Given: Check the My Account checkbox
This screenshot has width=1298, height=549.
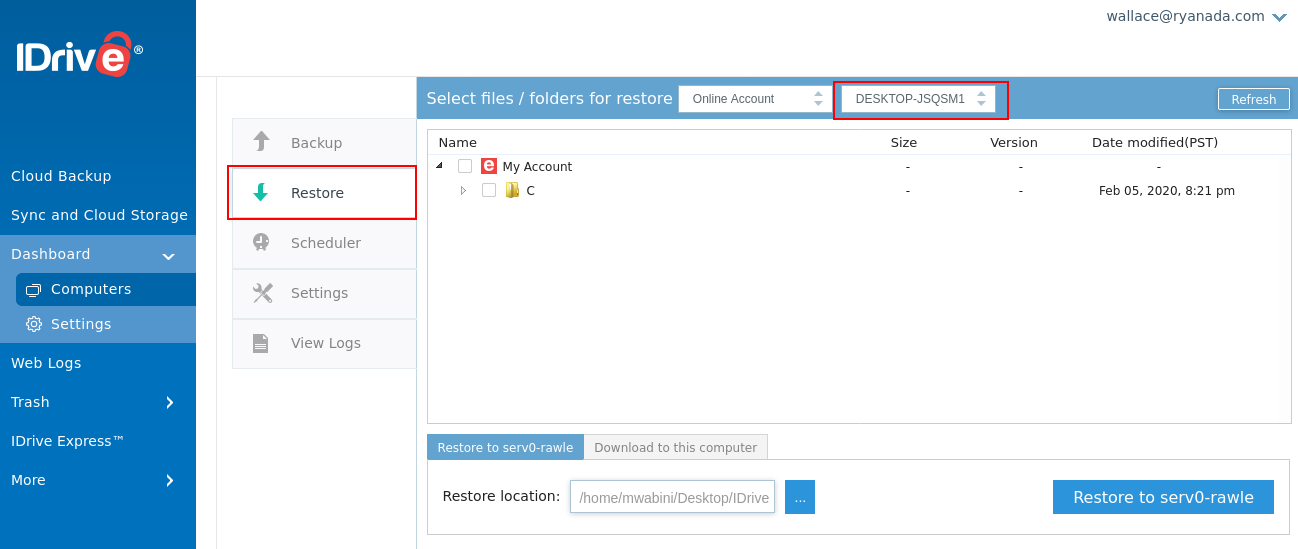Looking at the screenshot, I should tap(465, 166).
